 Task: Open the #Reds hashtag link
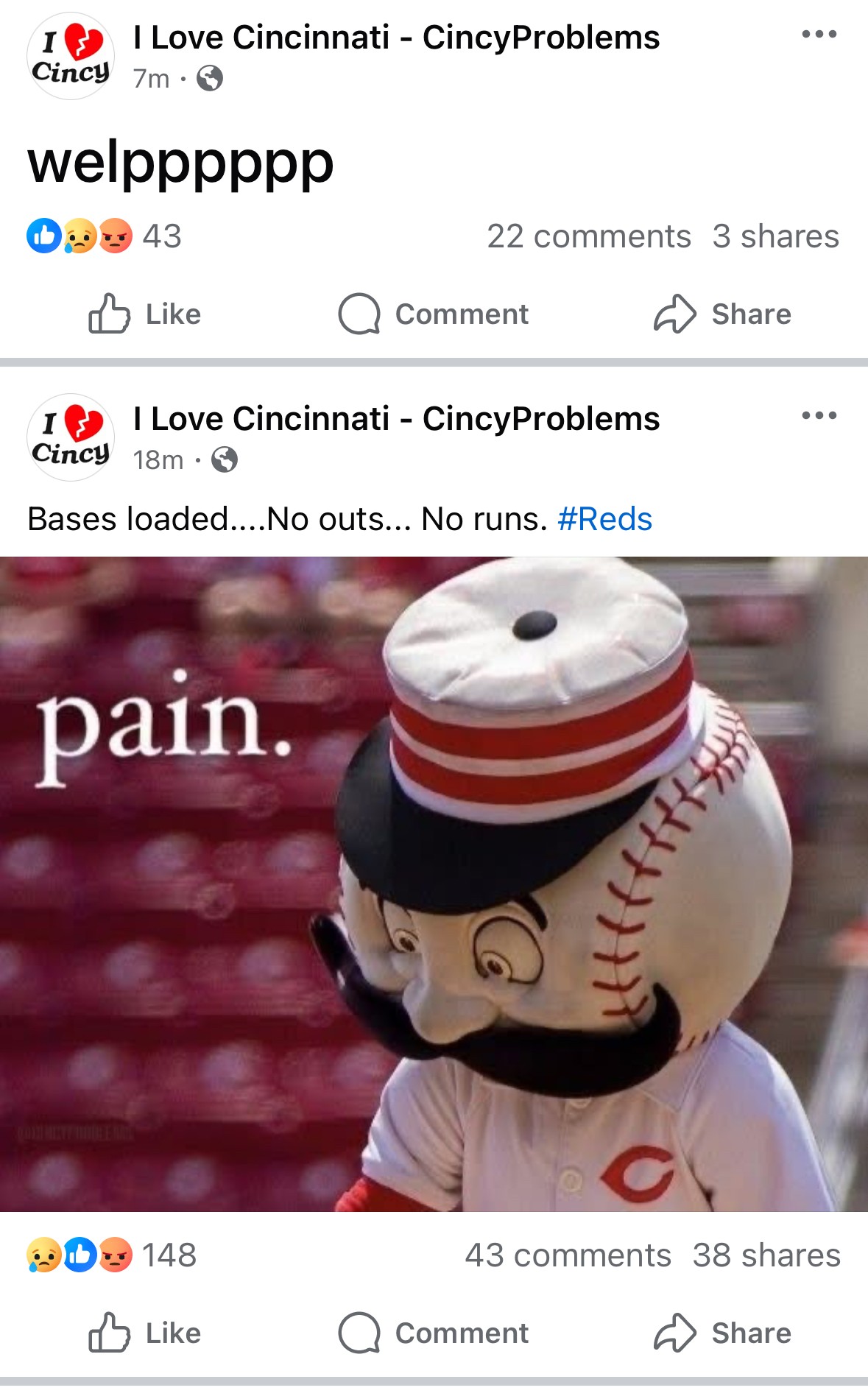click(604, 519)
